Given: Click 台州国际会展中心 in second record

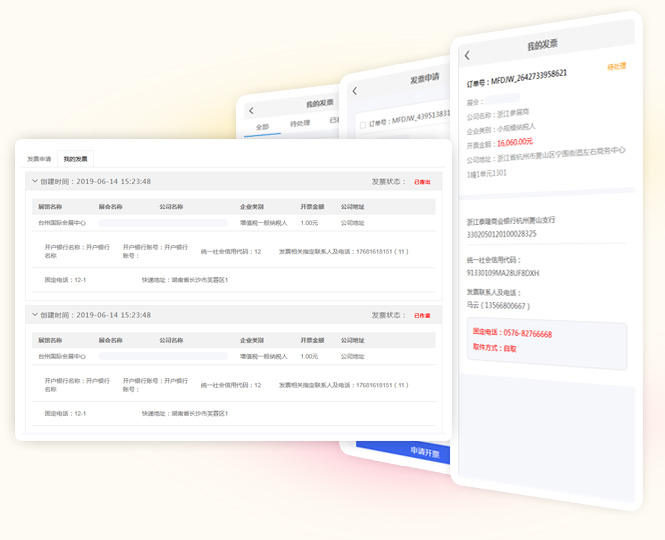Looking at the screenshot, I should click(62, 356).
